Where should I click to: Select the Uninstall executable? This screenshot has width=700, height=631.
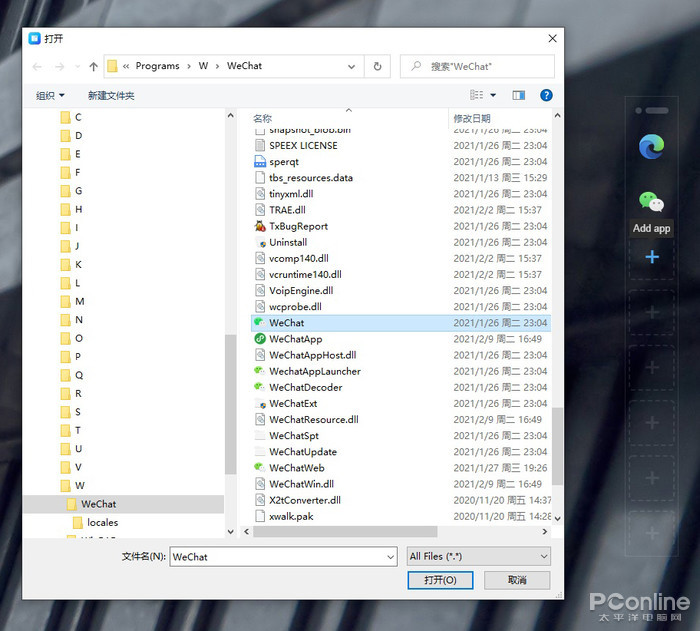pos(288,242)
